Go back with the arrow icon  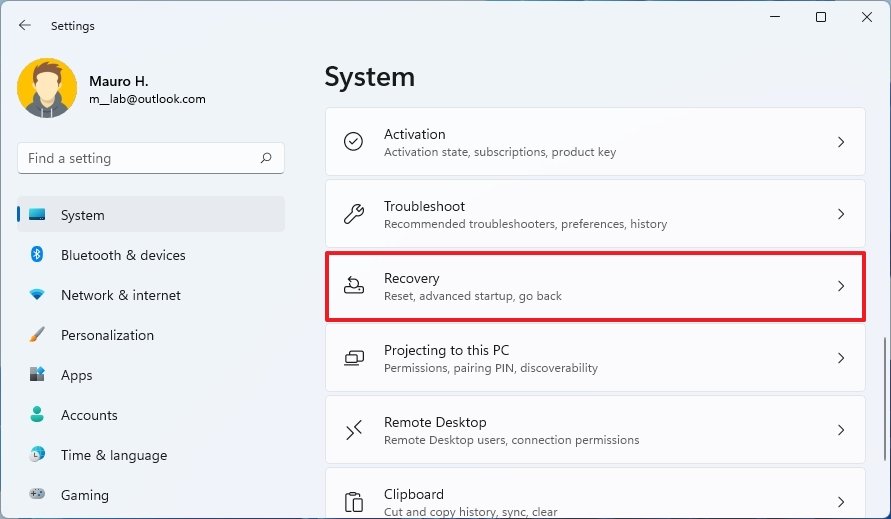point(24,25)
